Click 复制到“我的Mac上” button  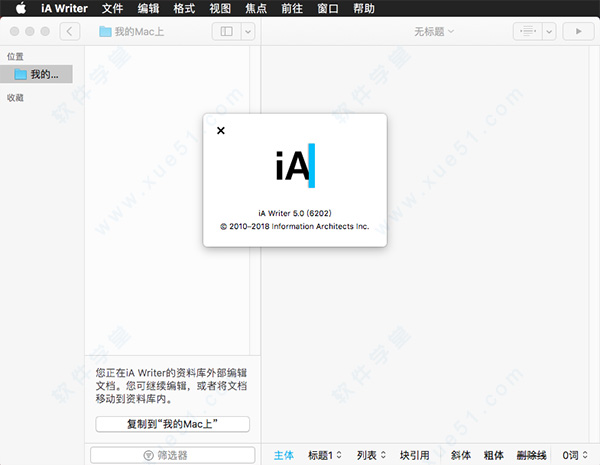(173, 424)
